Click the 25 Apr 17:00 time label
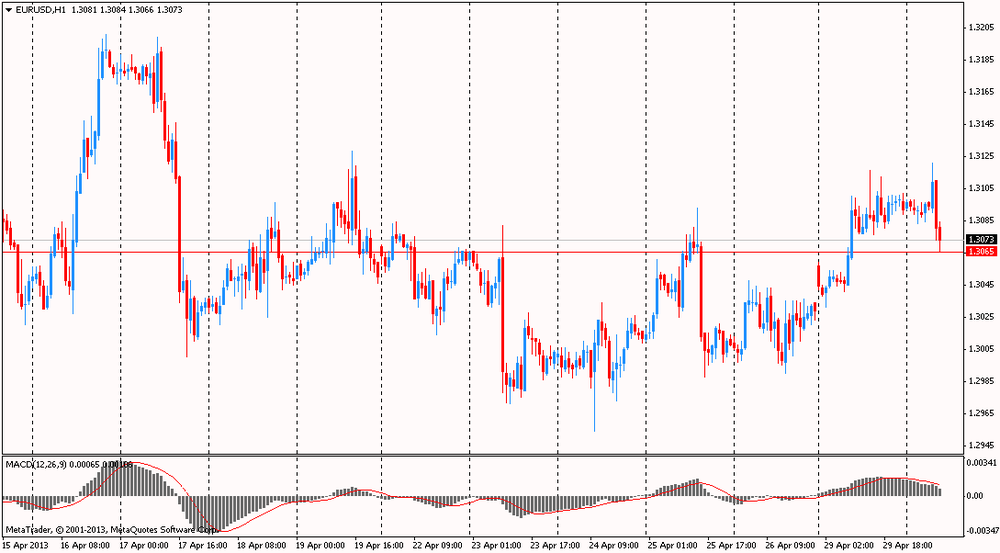The height and width of the screenshot is (553, 1000). (x=731, y=545)
